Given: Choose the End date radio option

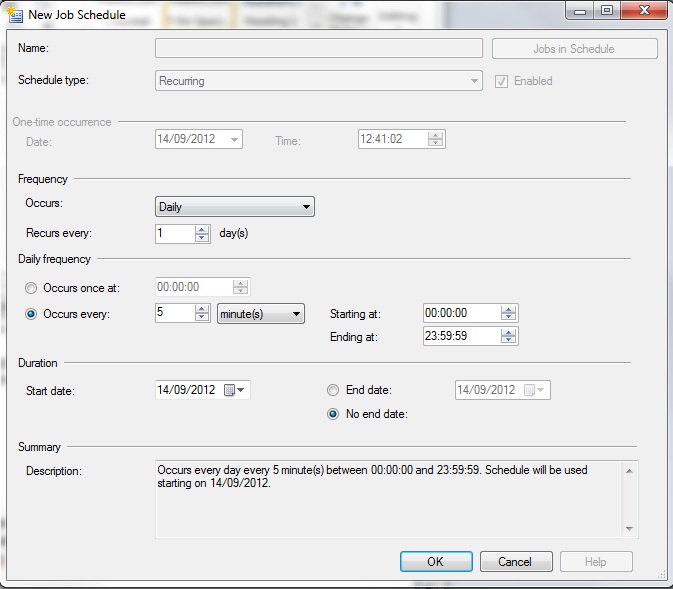Looking at the screenshot, I should point(334,390).
